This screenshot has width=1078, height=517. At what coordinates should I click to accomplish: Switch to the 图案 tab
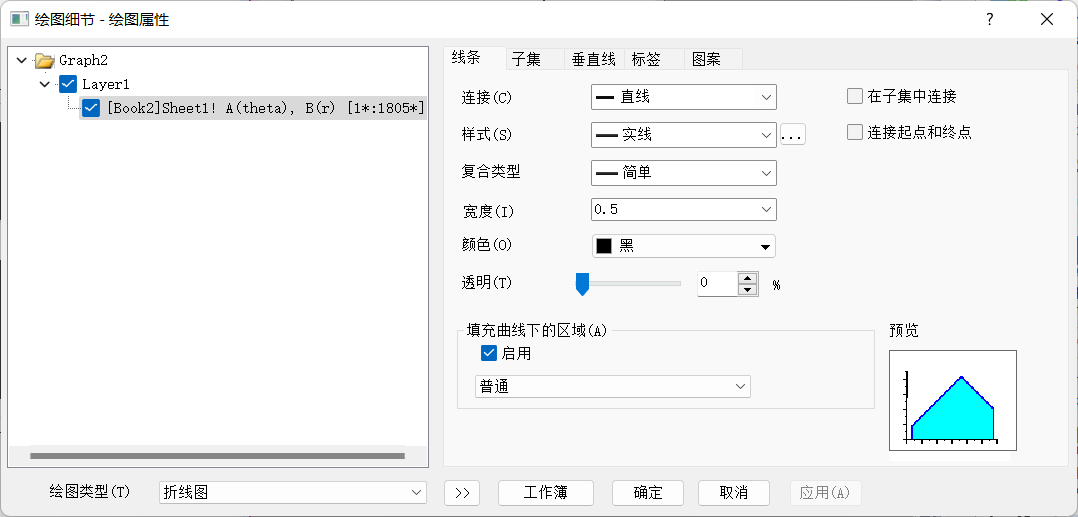706,59
